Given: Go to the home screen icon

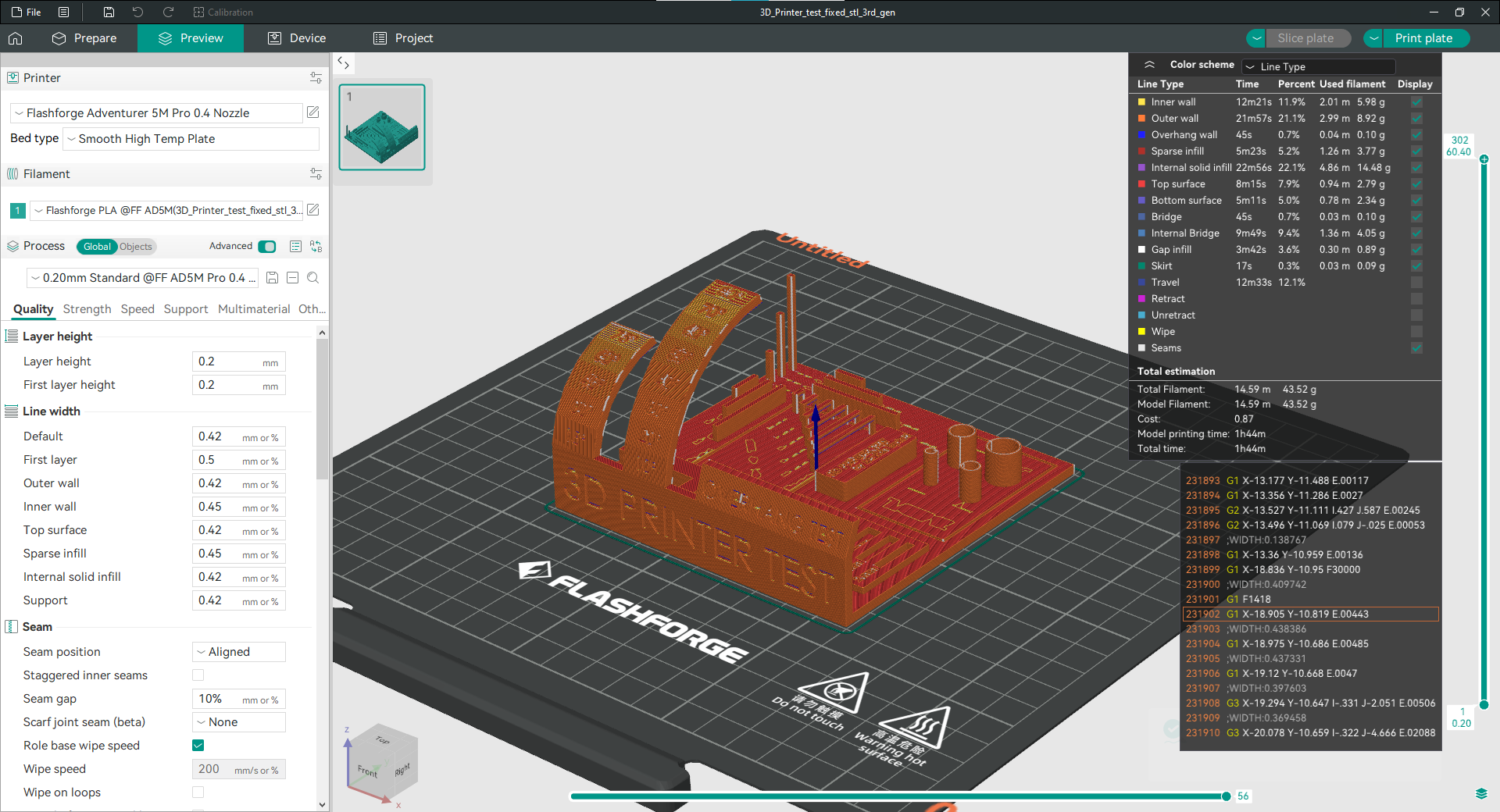Looking at the screenshot, I should [x=16, y=38].
